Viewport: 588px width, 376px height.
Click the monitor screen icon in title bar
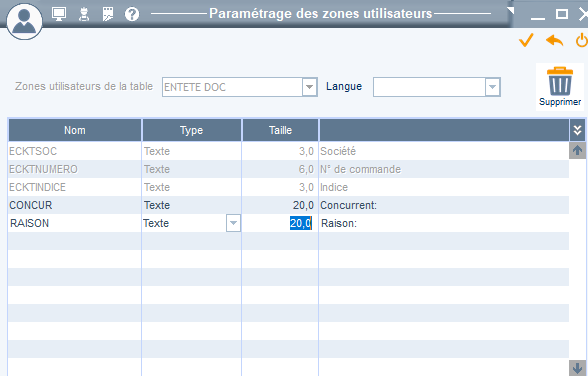pyautogui.click(x=59, y=14)
